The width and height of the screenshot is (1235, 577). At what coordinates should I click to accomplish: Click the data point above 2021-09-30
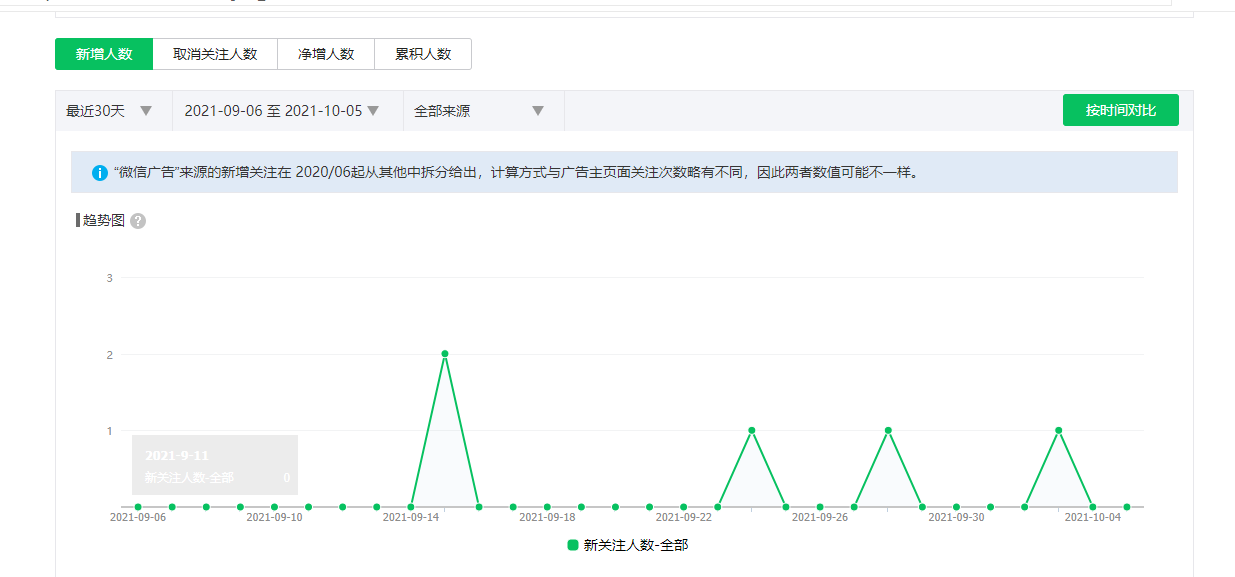tap(956, 507)
